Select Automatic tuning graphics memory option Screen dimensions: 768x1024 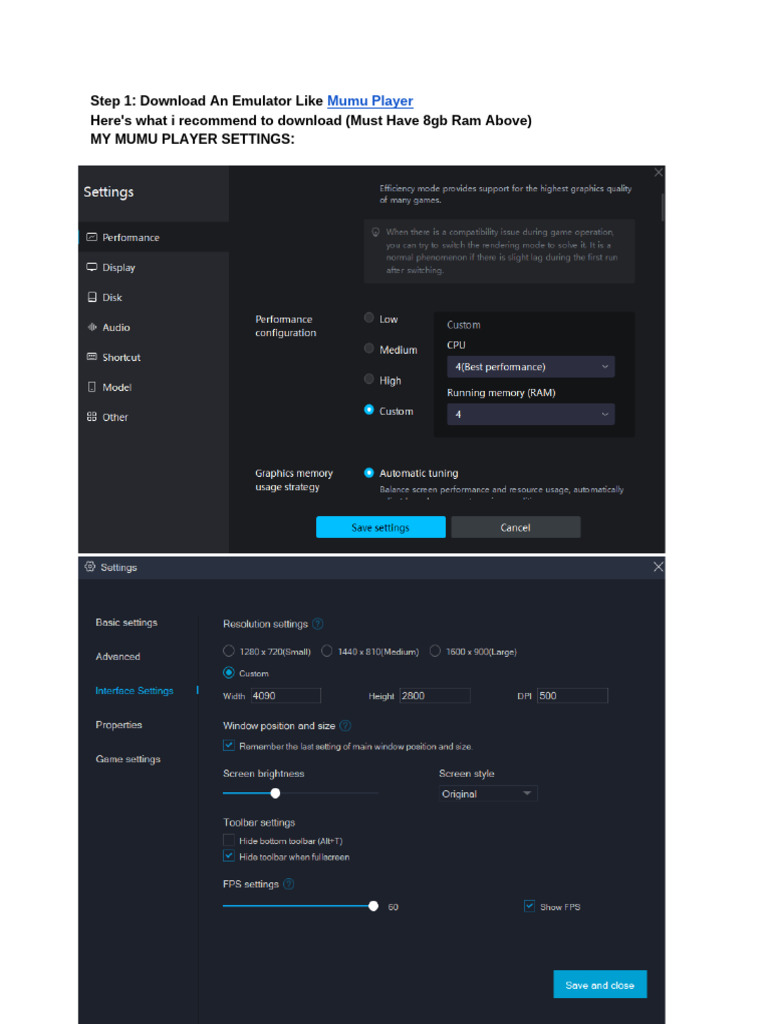[369, 473]
